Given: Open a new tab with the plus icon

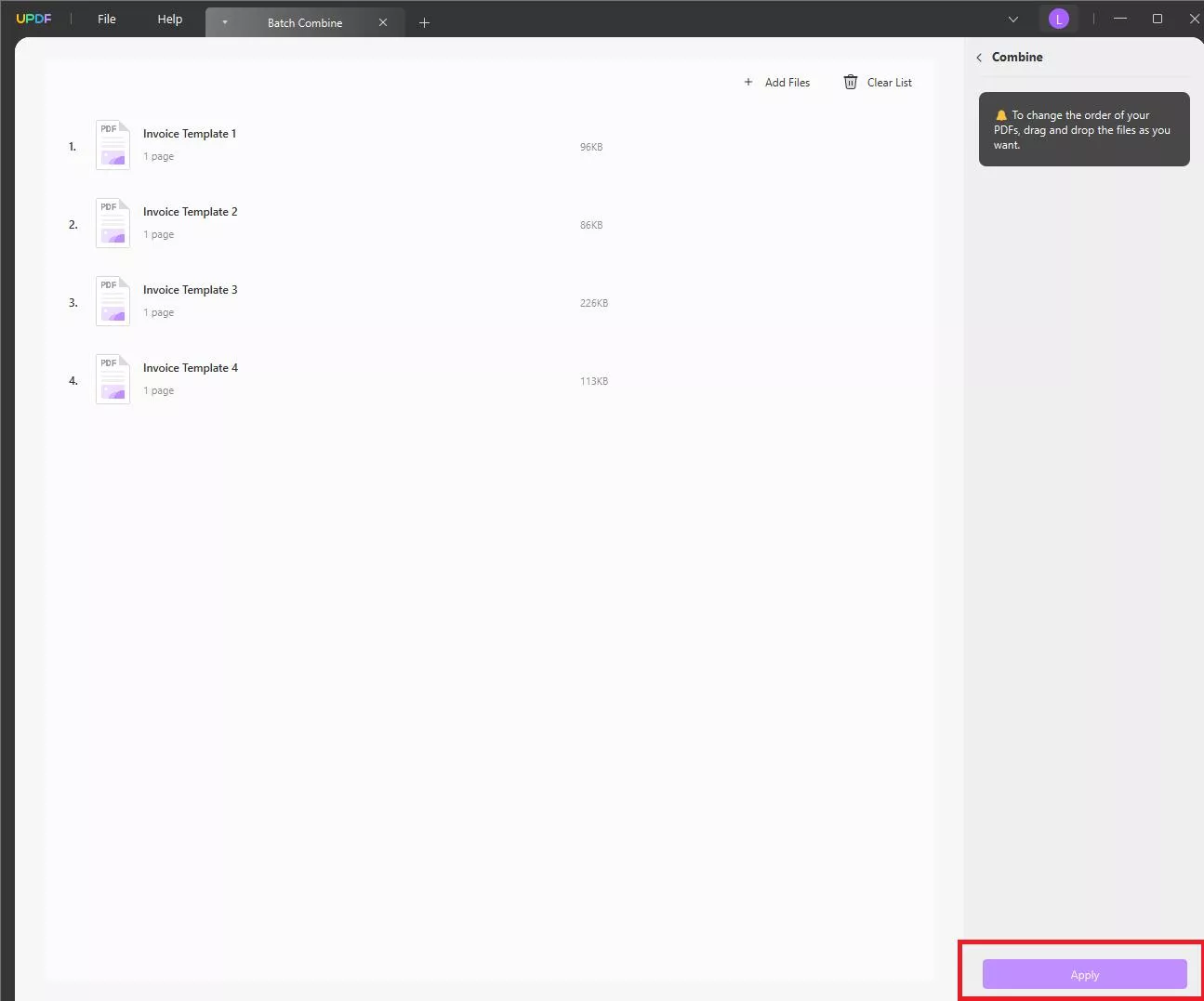Looking at the screenshot, I should click(x=425, y=22).
